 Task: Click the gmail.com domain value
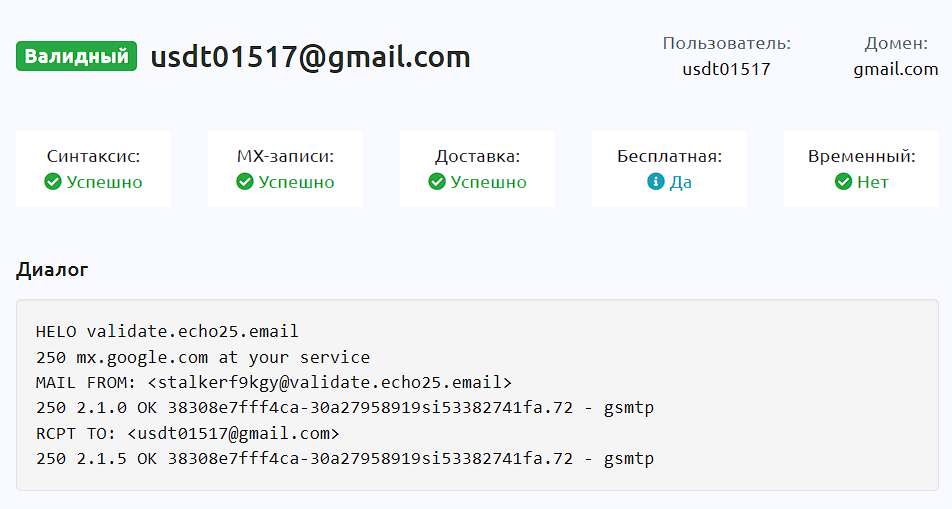tap(896, 69)
